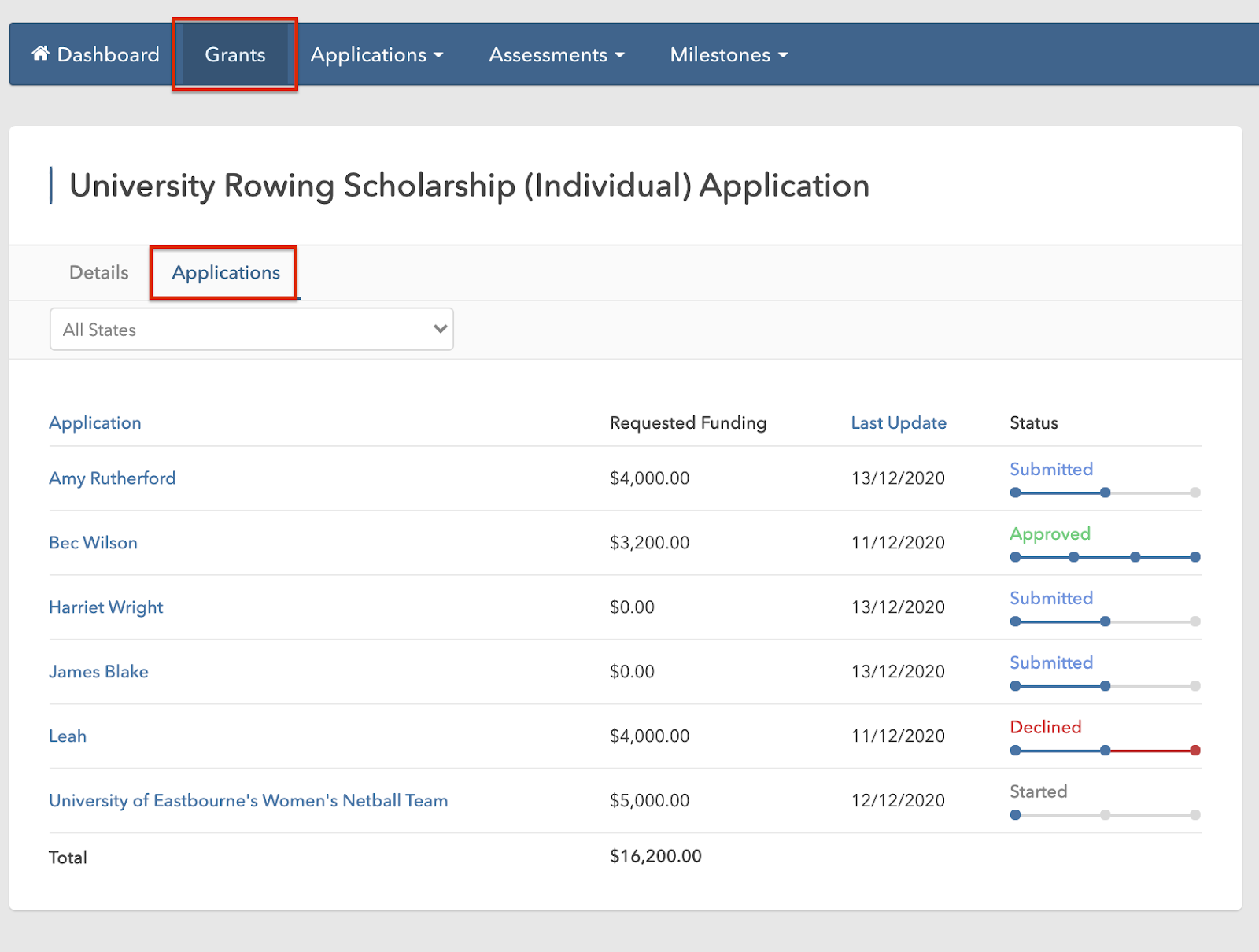Expand the Milestones navigation dropdown
The image size is (1259, 952).
[729, 55]
